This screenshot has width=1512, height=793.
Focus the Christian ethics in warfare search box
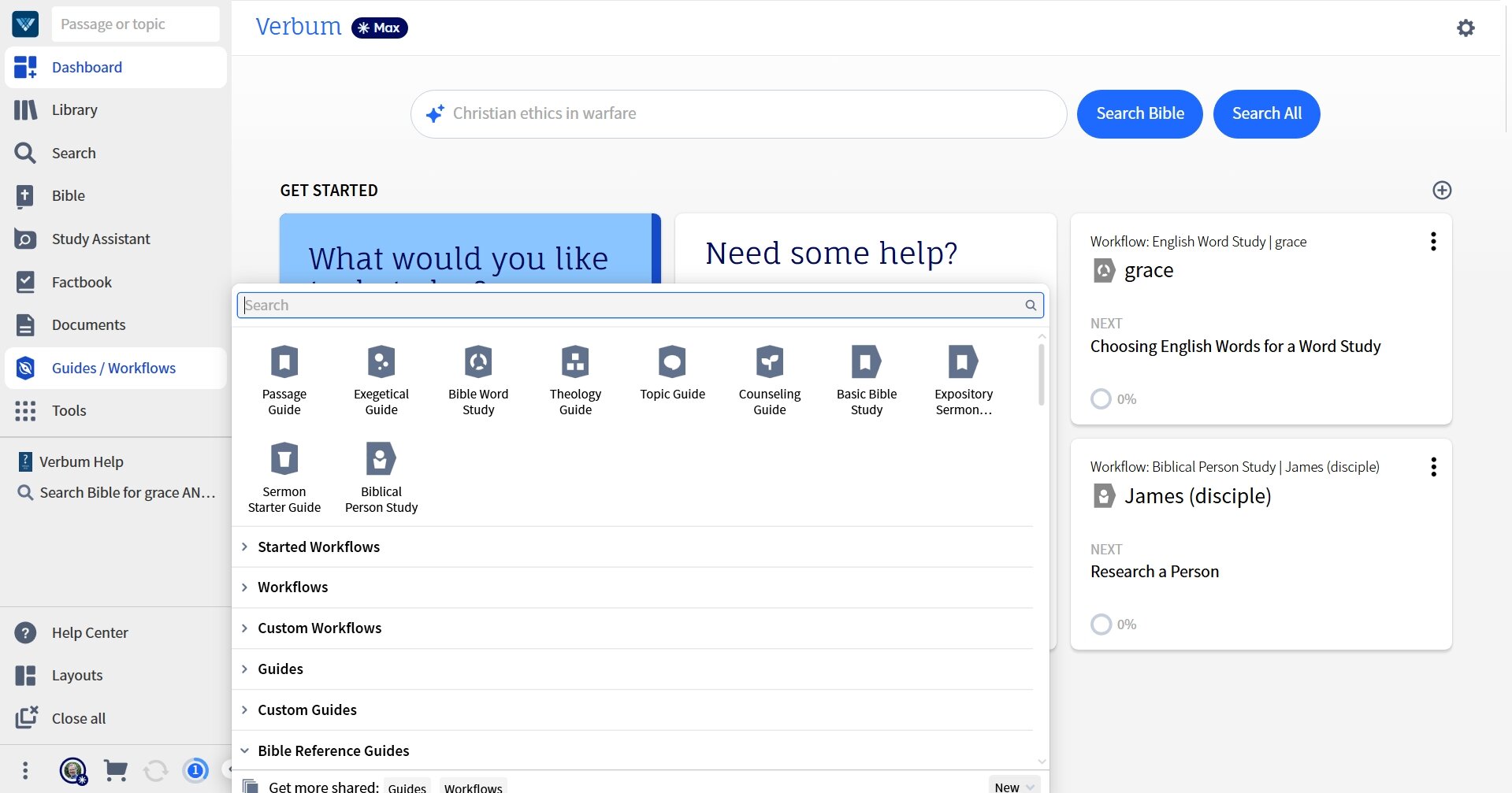(x=739, y=114)
